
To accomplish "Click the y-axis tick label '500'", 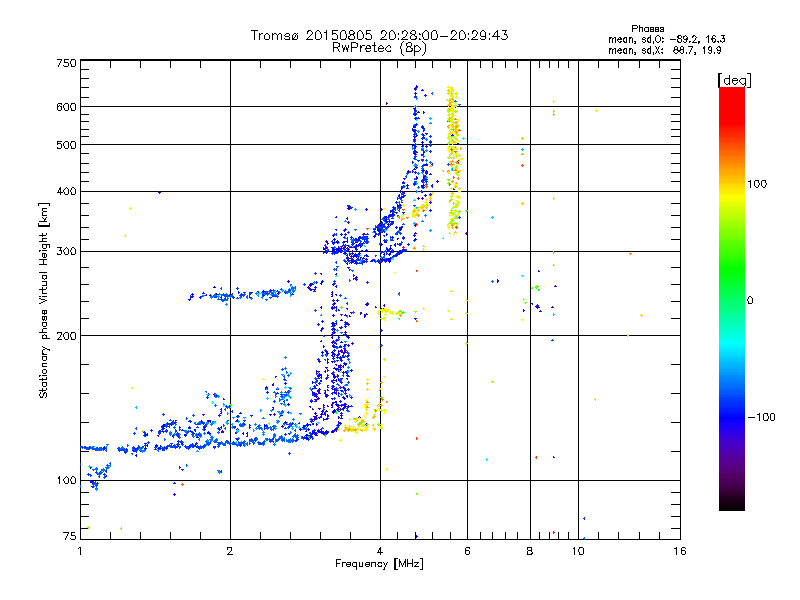I will tap(66, 145).
